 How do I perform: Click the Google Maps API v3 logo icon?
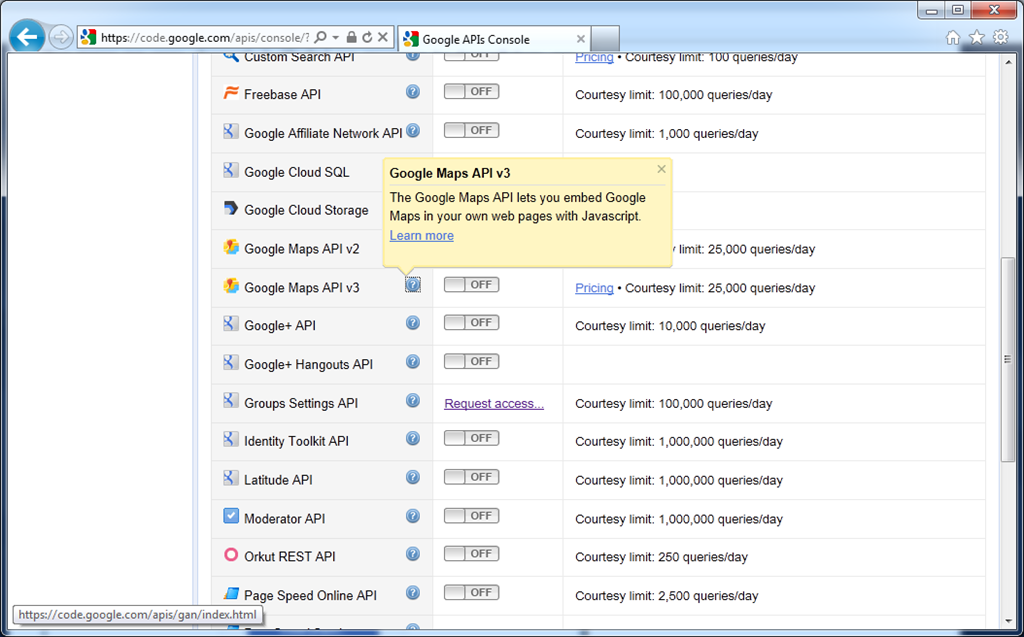231,286
